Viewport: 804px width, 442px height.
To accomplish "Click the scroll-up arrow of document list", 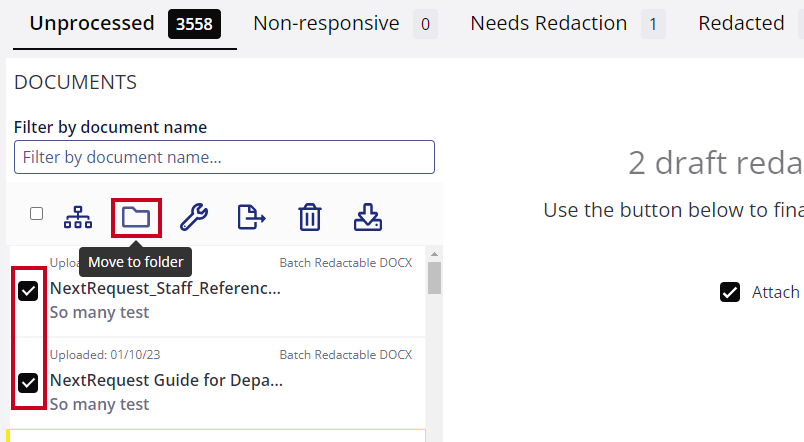I will pyautogui.click(x=434, y=254).
